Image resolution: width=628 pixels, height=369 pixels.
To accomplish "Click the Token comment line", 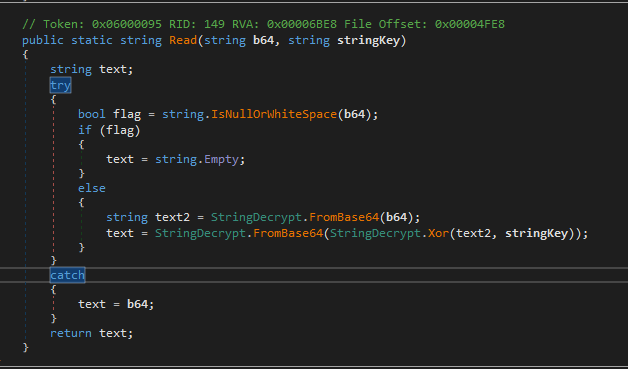I will [264, 25].
